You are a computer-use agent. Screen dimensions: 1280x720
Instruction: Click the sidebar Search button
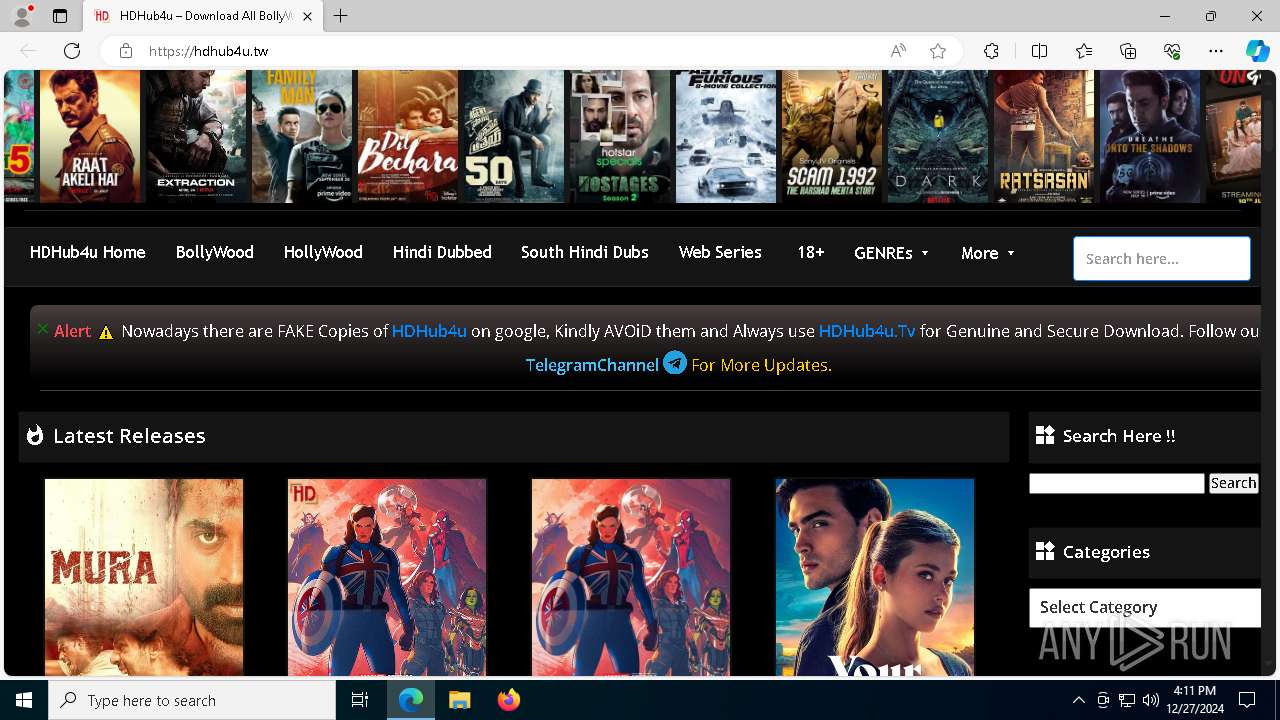tap(1233, 483)
